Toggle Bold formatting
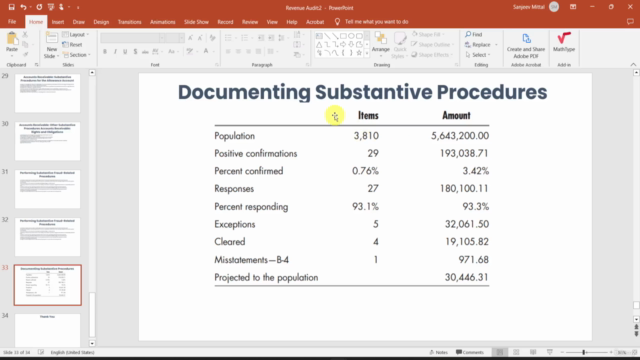Screen dimensions: 640x360 (105, 51)
